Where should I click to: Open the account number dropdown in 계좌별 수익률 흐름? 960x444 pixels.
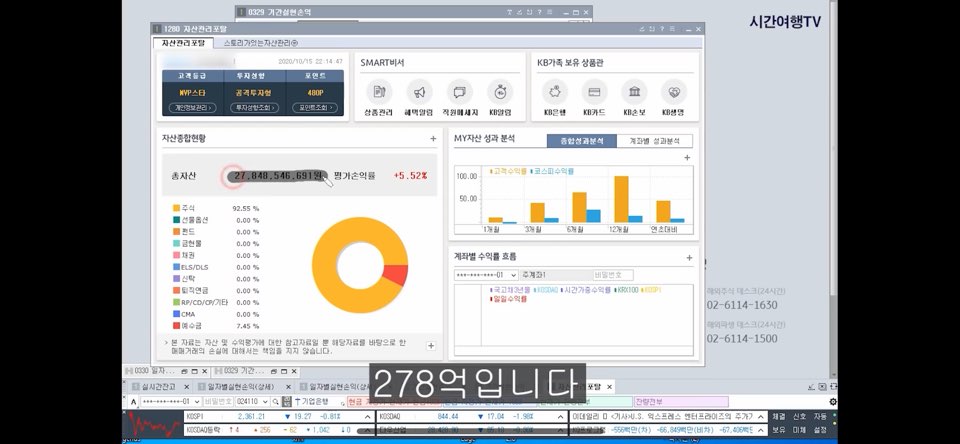(513, 276)
